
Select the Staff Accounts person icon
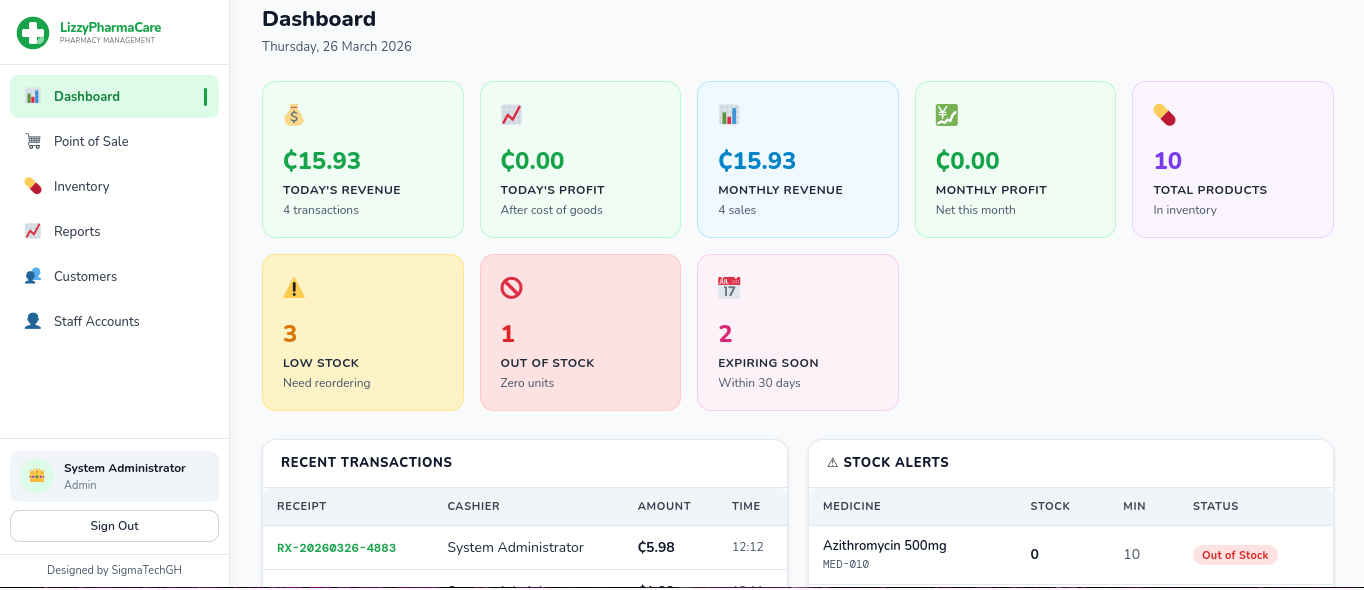(x=33, y=321)
